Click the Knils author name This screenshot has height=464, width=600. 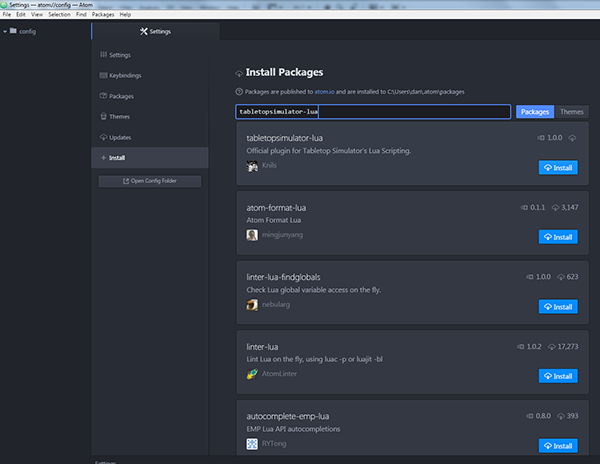coord(269,165)
